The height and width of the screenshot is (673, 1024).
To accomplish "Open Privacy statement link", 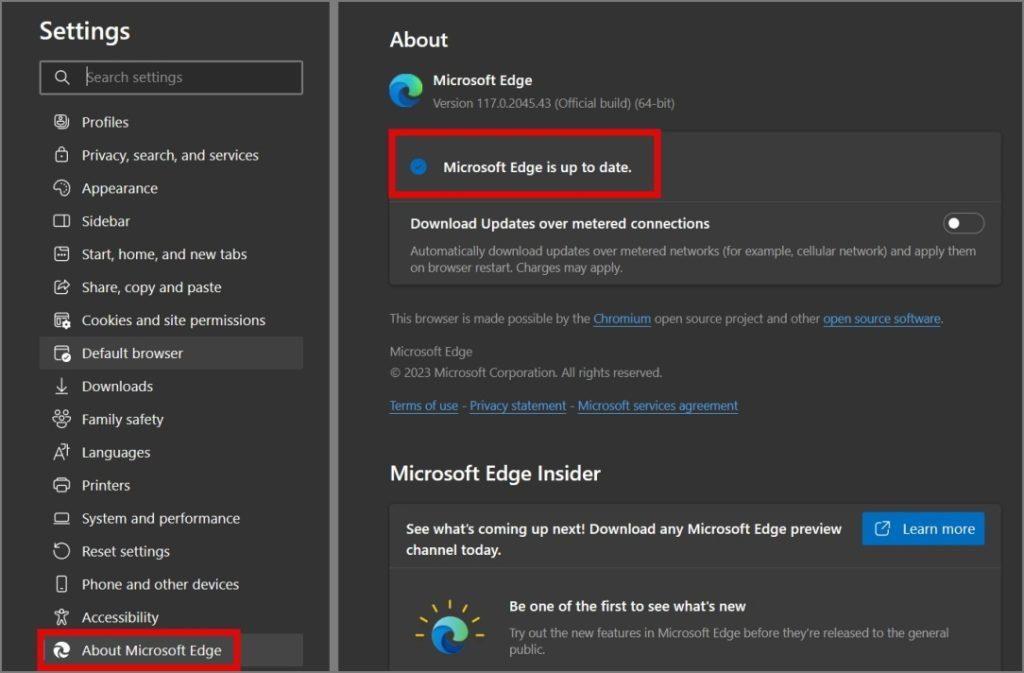I will click(x=518, y=405).
